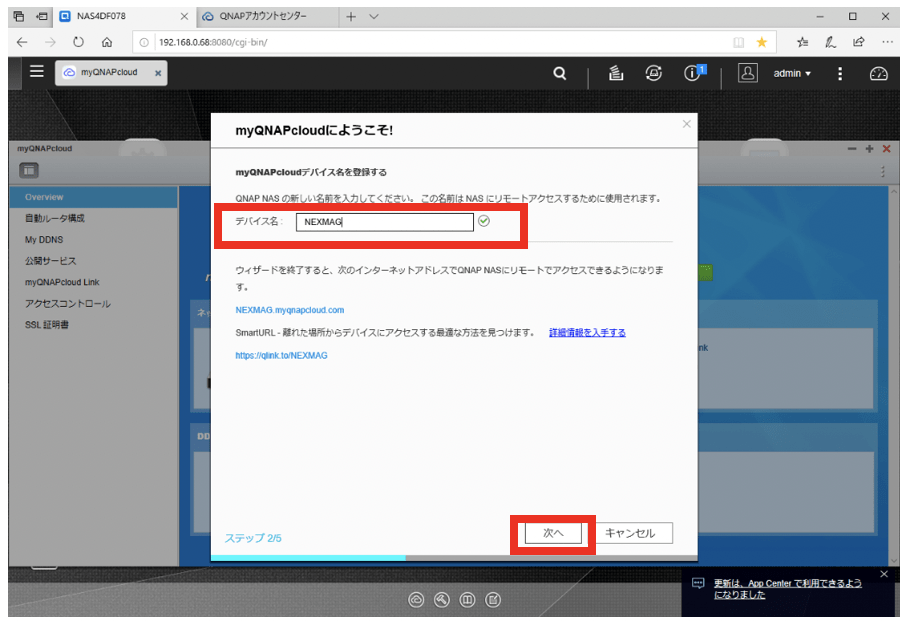900x622 pixels.
Task: Open event notifications info icon
Action: pos(693,73)
